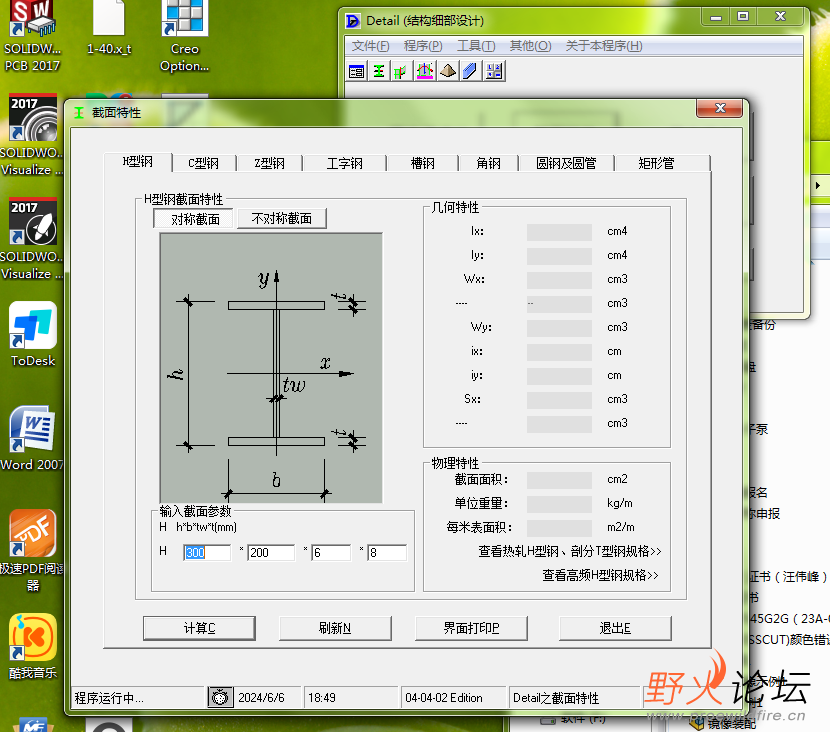Click the numbered grid calculator icon in Detail toolbar
This screenshot has width=830, height=732.
494,71
